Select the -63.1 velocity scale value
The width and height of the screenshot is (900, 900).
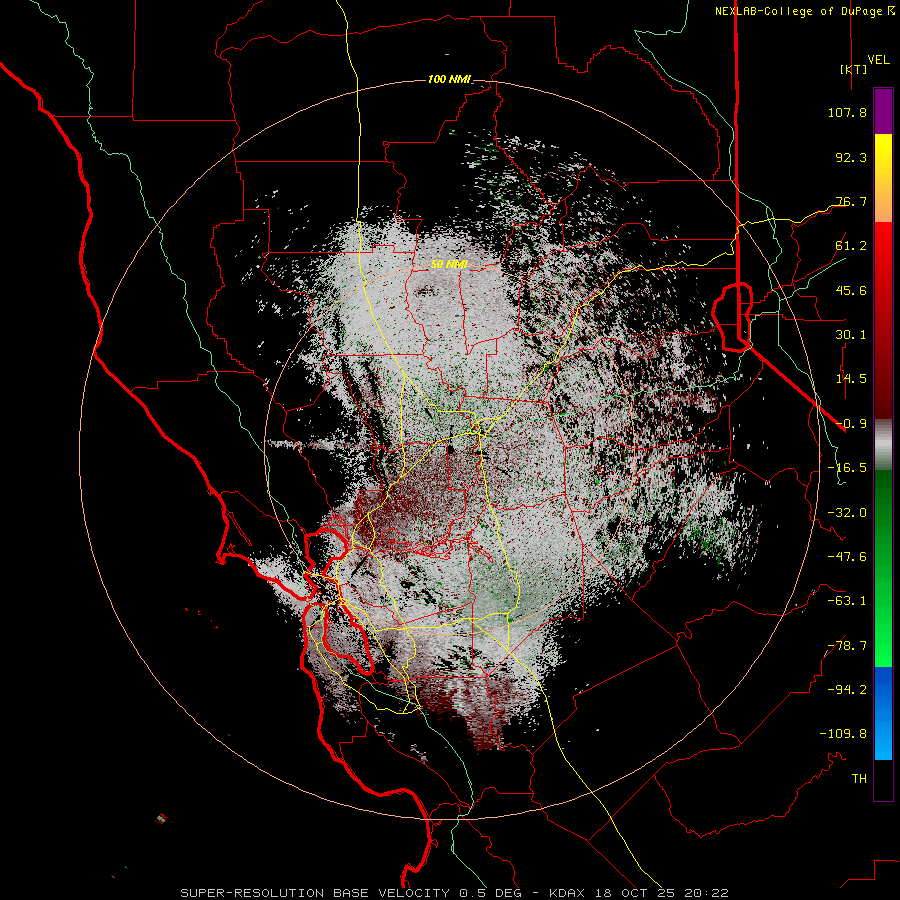click(847, 601)
